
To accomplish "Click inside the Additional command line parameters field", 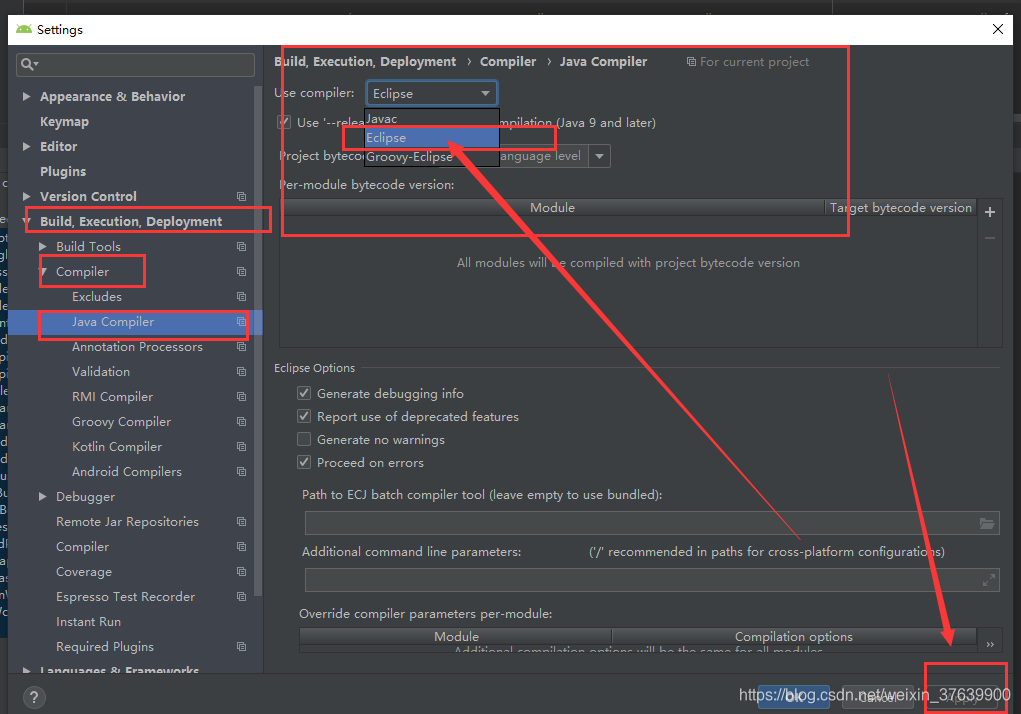I will [x=600, y=579].
